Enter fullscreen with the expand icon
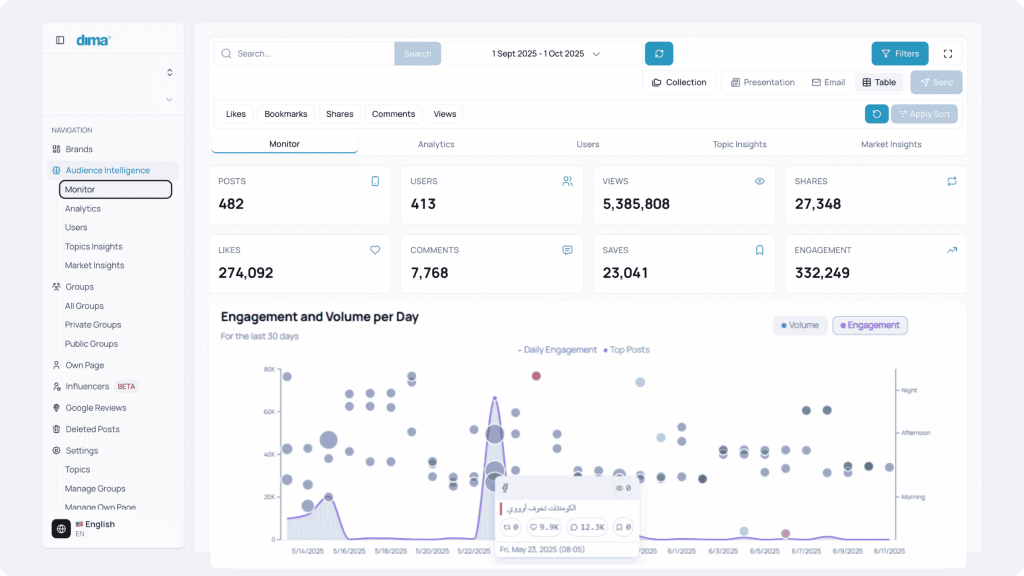 tap(948, 54)
